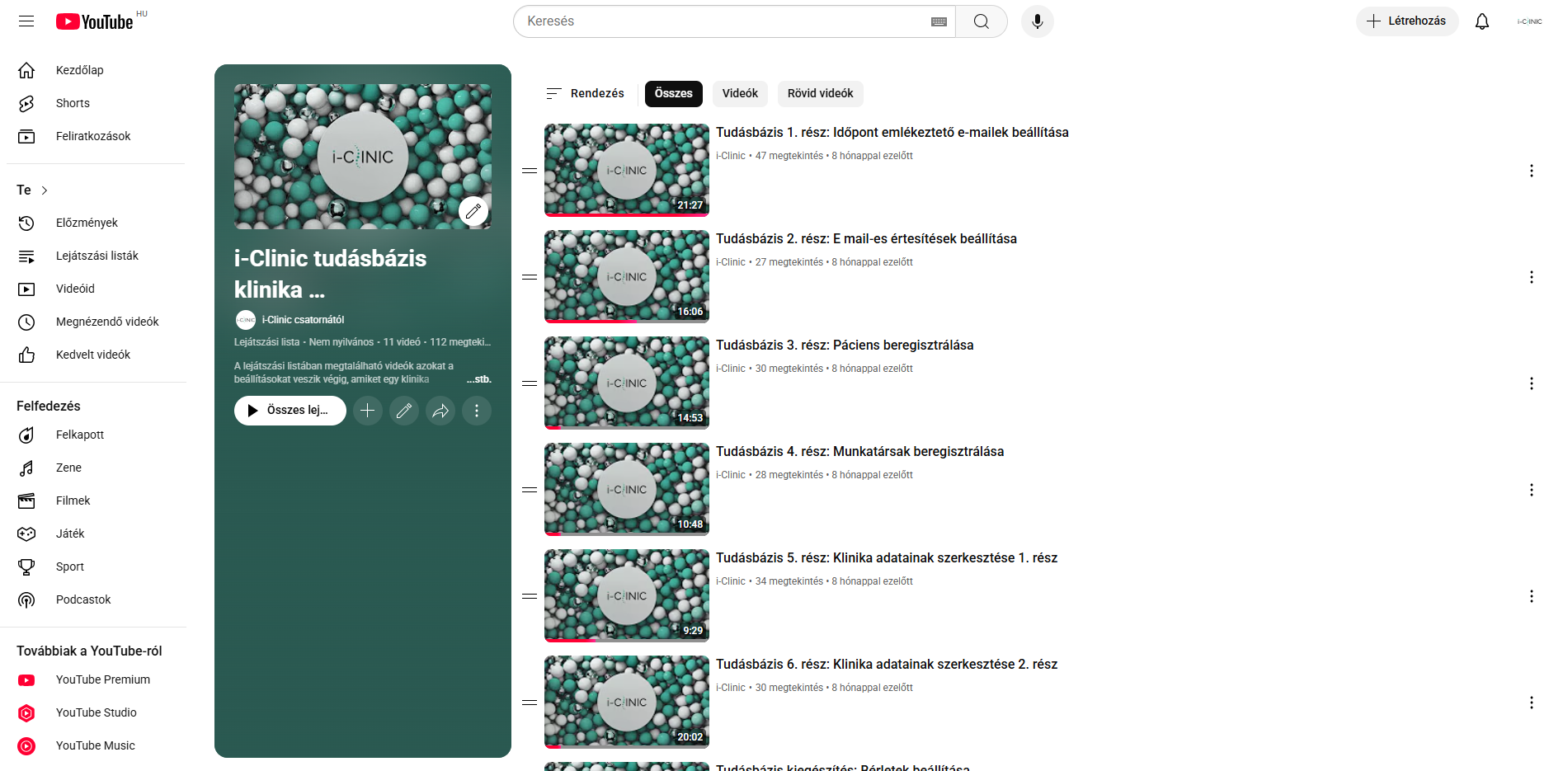Open YouTube Music link
1568x771 pixels.
[96, 745]
